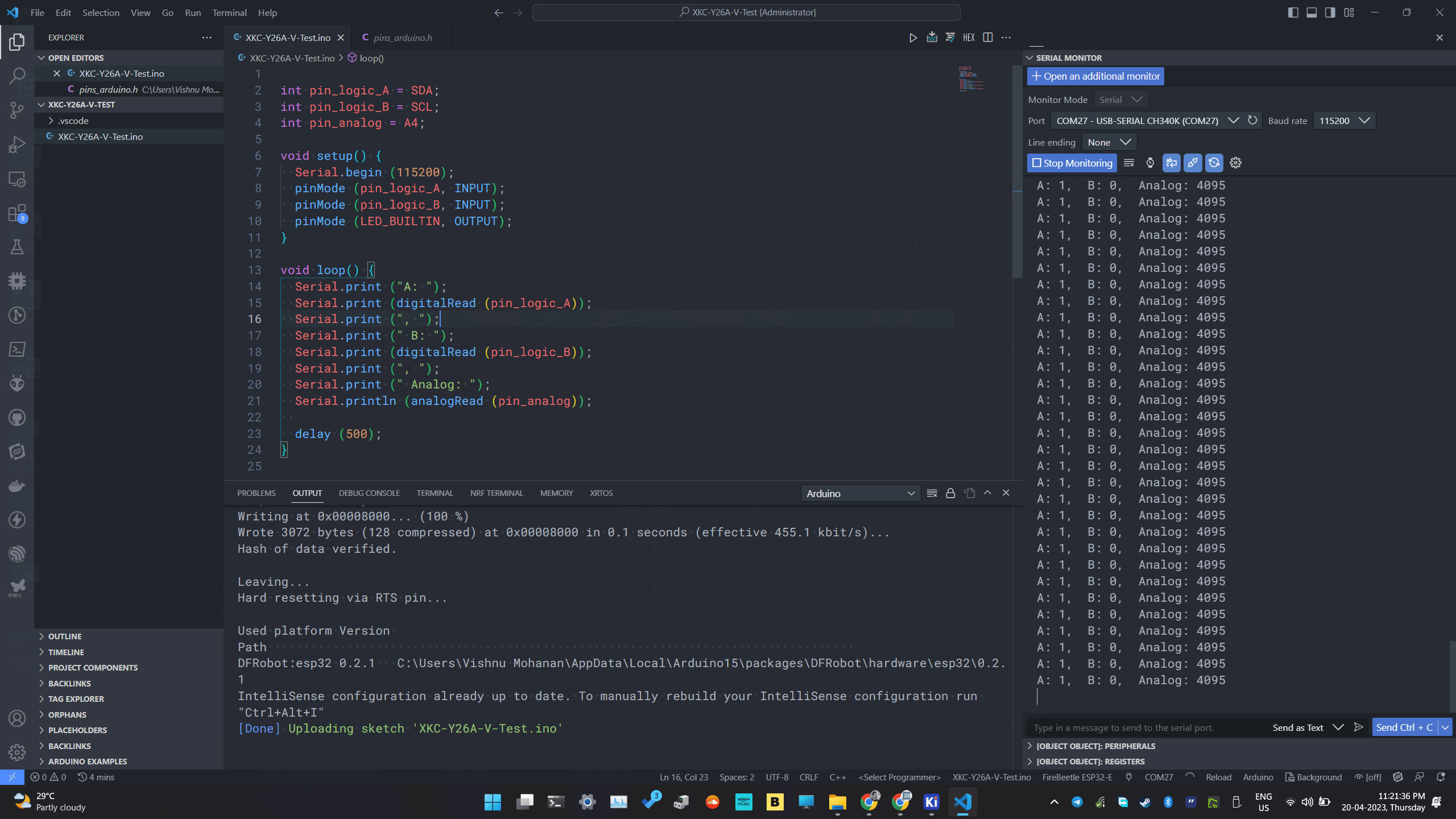Click the Arduino Upload icon in editor toolbar
The image size is (1456, 819).
tap(932, 38)
